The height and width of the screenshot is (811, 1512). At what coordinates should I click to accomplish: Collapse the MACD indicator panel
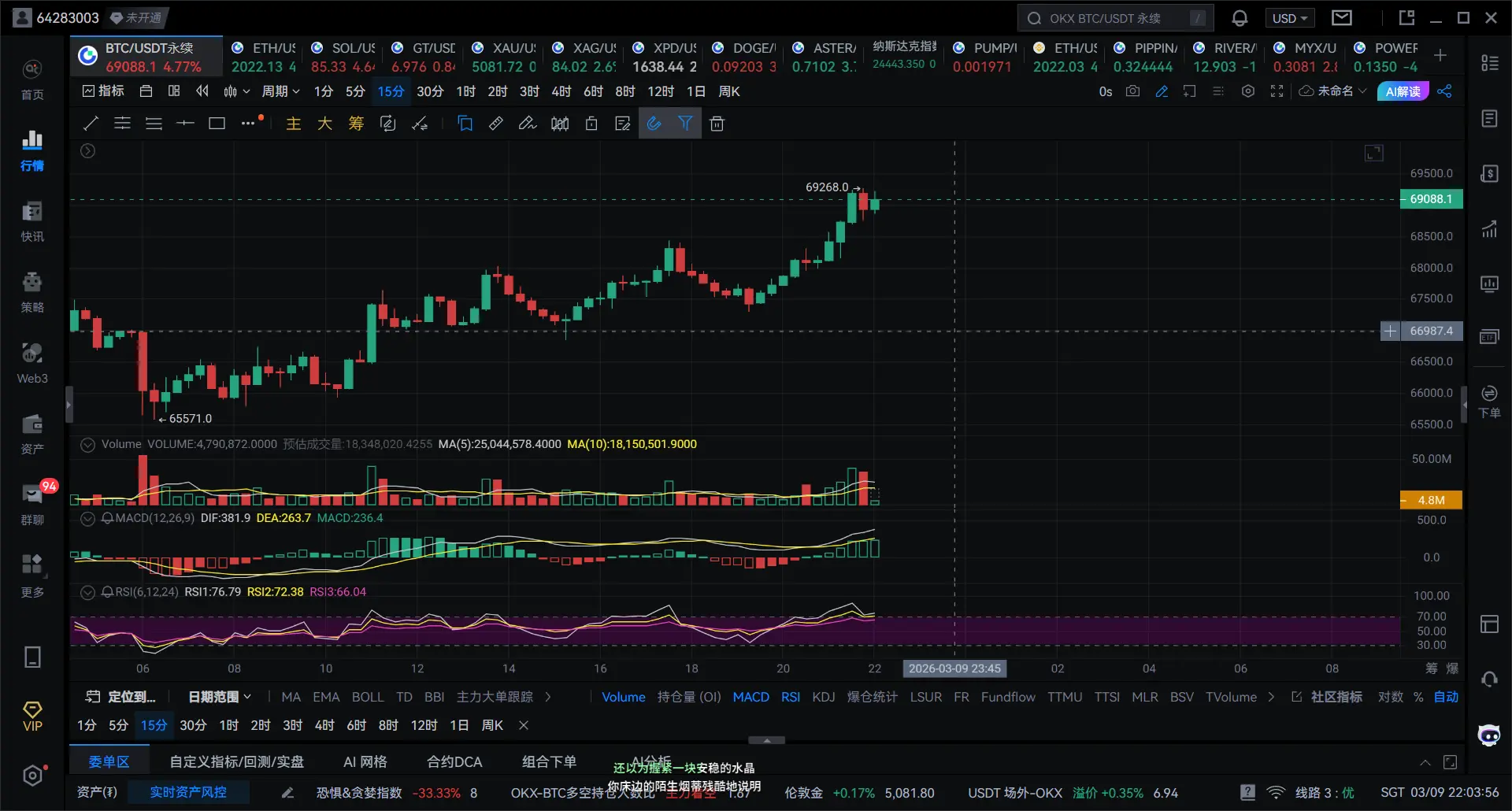[87, 518]
